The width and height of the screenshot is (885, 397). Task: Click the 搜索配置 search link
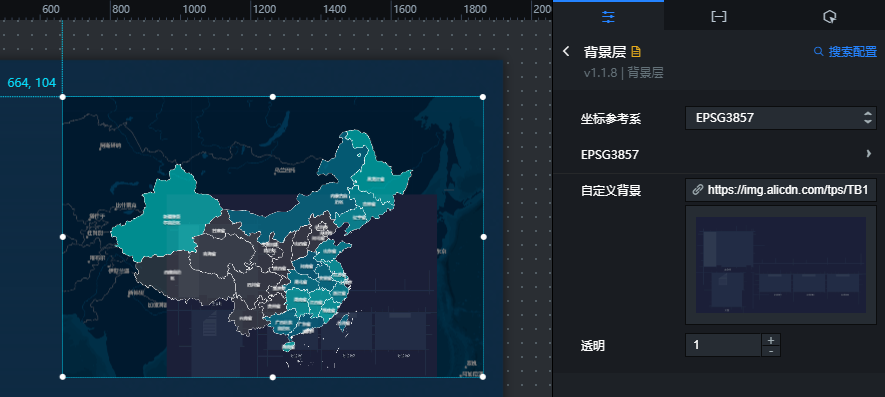click(x=845, y=51)
